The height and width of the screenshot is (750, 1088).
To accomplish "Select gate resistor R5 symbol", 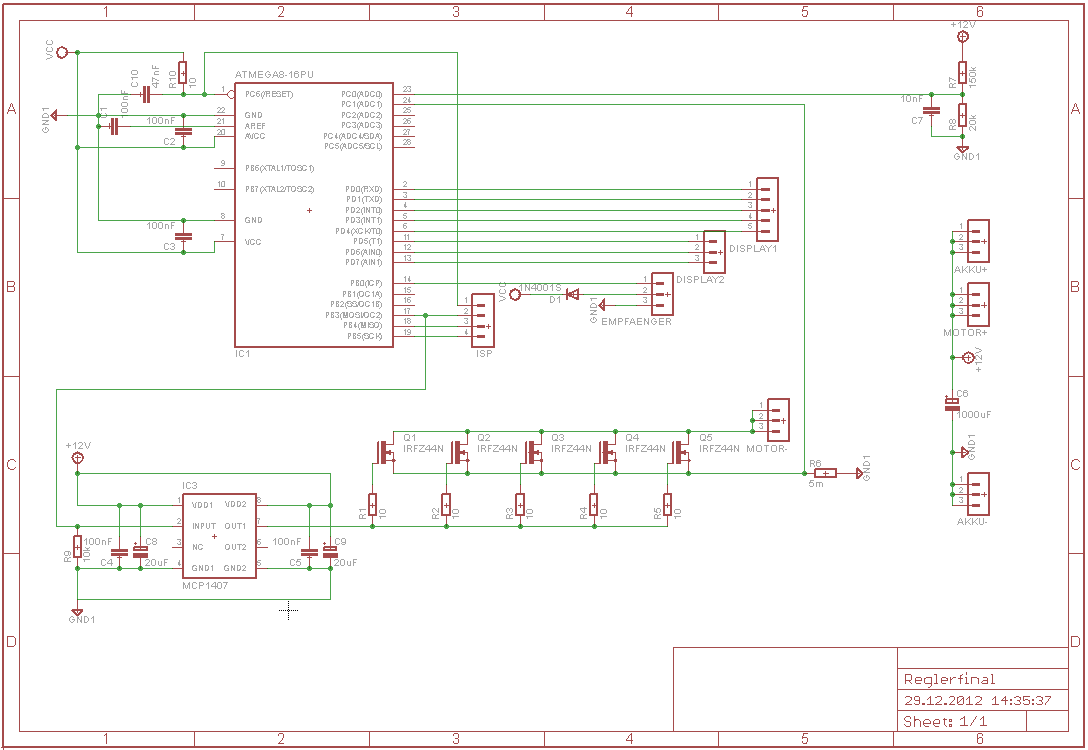I will 668,505.
